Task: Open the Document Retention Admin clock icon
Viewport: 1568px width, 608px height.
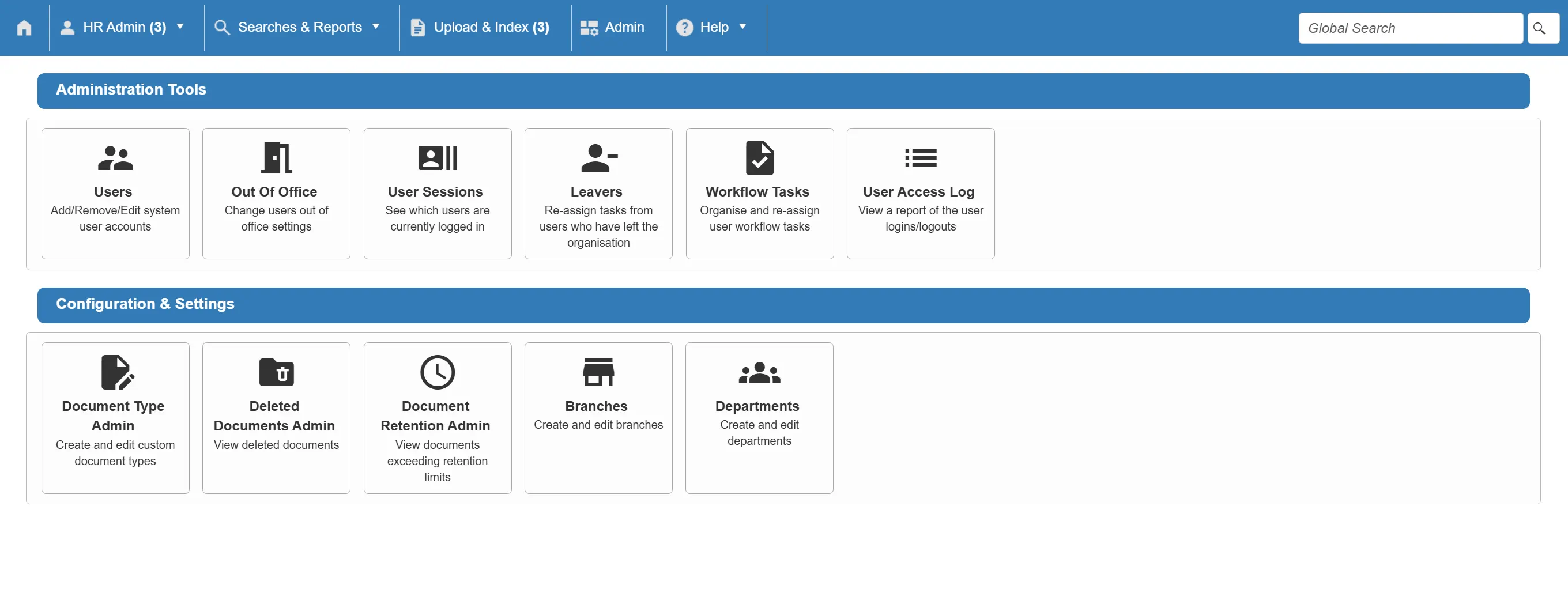Action: 438,372
